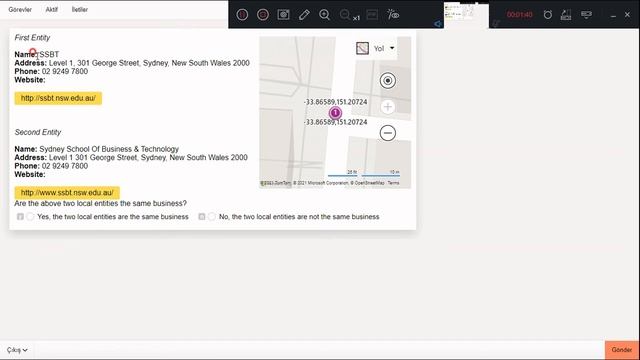
Task: Click the purple map pin numbered 1
Action: point(335,113)
